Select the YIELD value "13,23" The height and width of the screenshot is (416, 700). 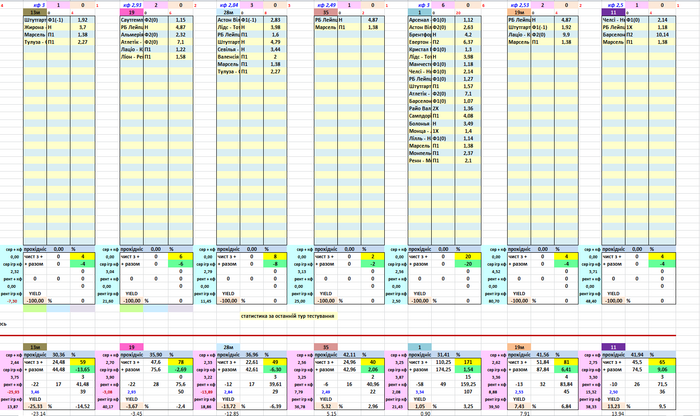point(614,407)
